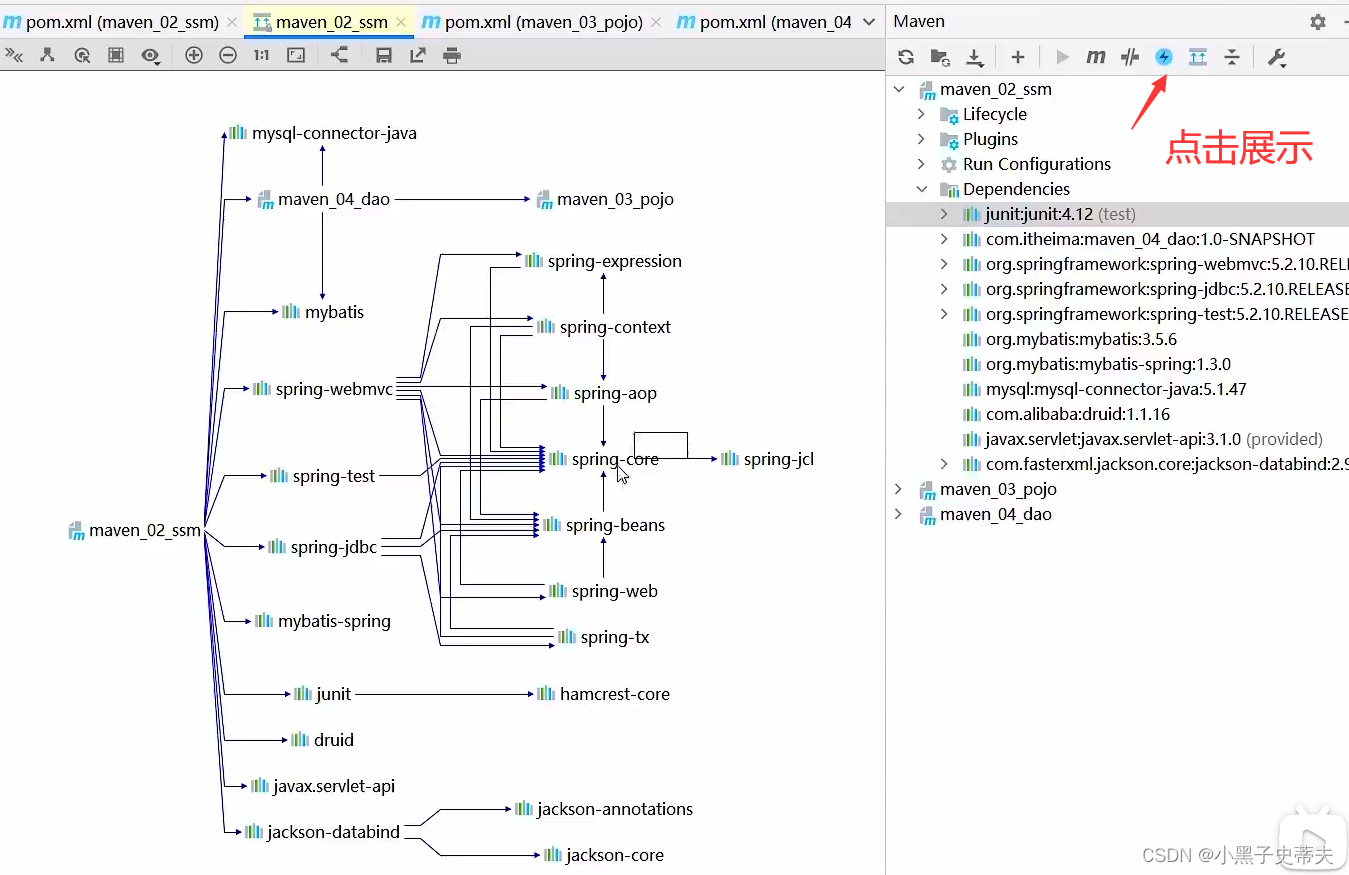
Task: Select the spring-core diagram node
Action: [603, 459]
